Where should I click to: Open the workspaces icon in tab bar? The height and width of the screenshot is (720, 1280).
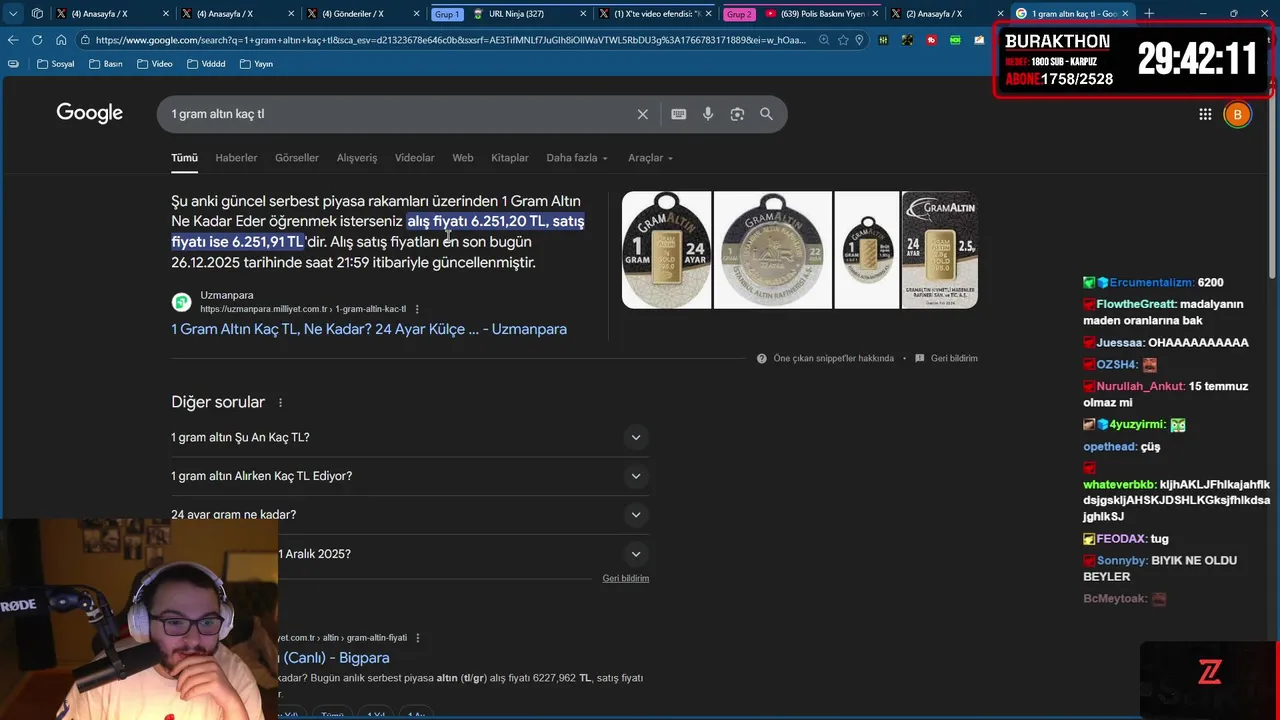coord(37,14)
